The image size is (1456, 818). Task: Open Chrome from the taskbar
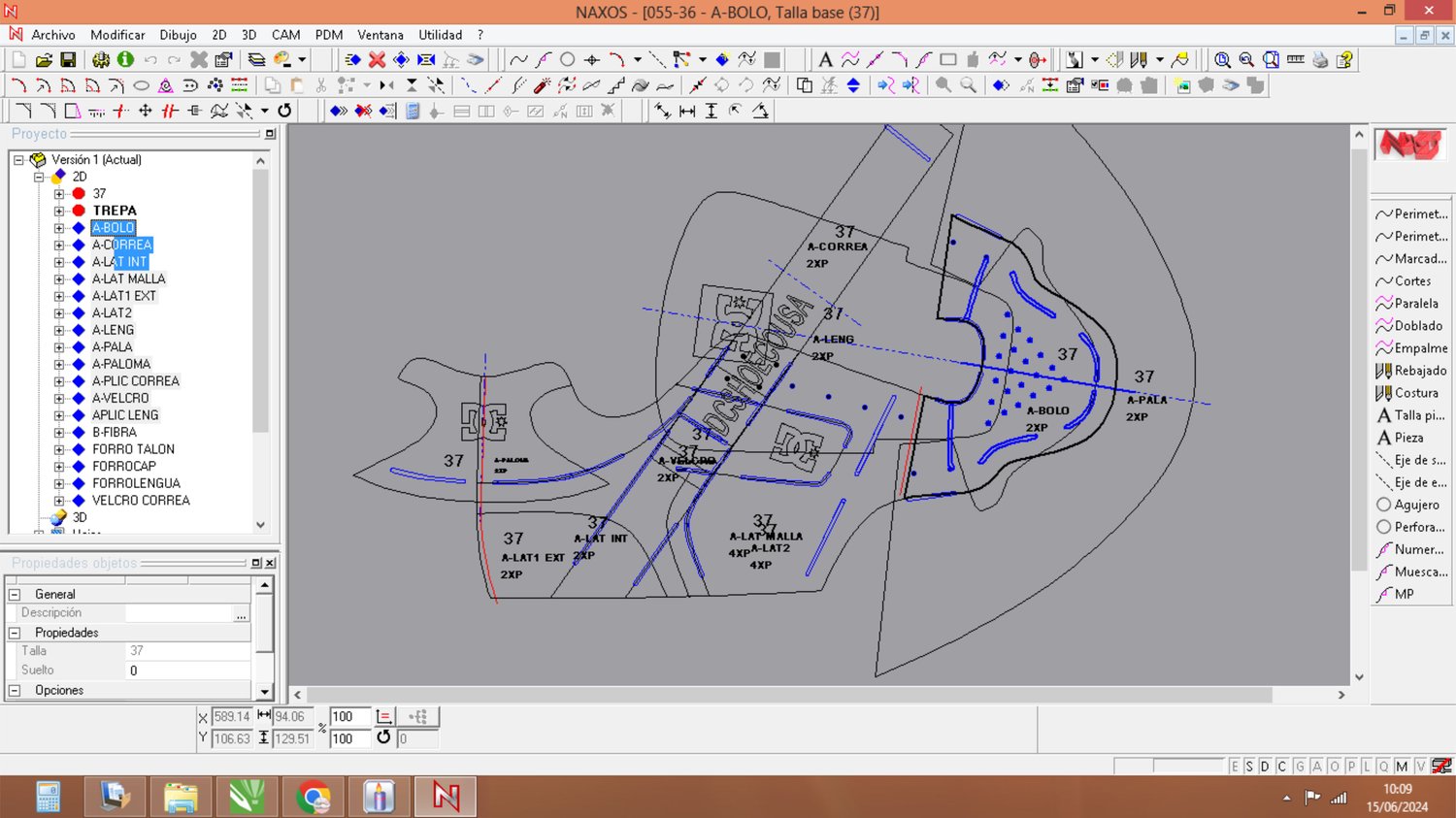point(313,798)
